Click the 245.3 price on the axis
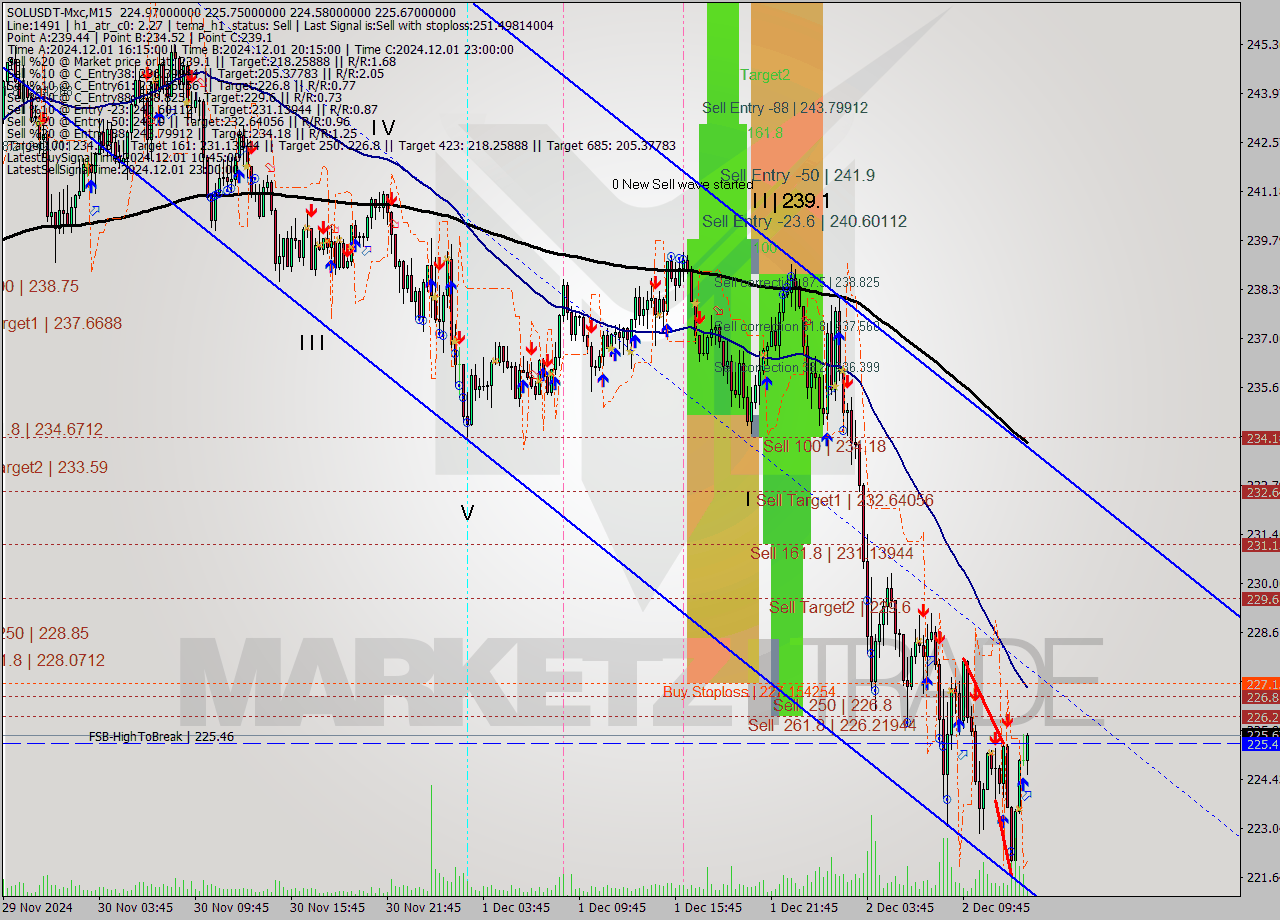1280x920 pixels. 1262,44
